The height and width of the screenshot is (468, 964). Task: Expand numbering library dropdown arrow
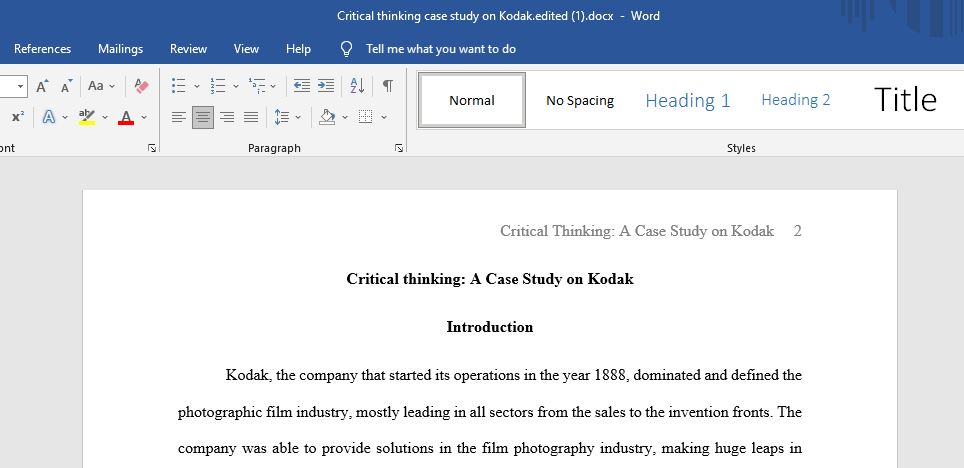235,86
